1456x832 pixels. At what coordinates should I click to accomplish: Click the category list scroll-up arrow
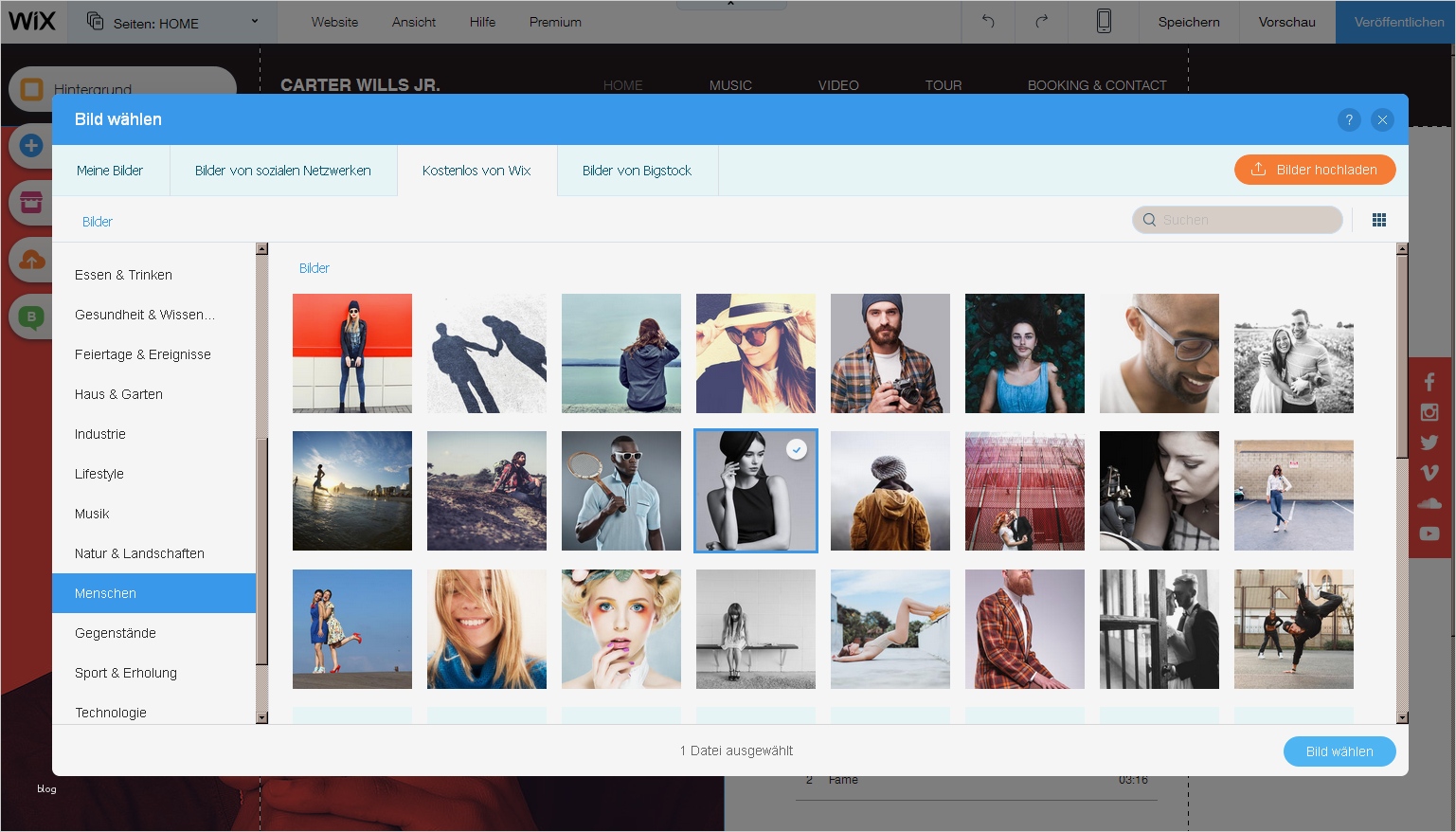[x=262, y=249]
